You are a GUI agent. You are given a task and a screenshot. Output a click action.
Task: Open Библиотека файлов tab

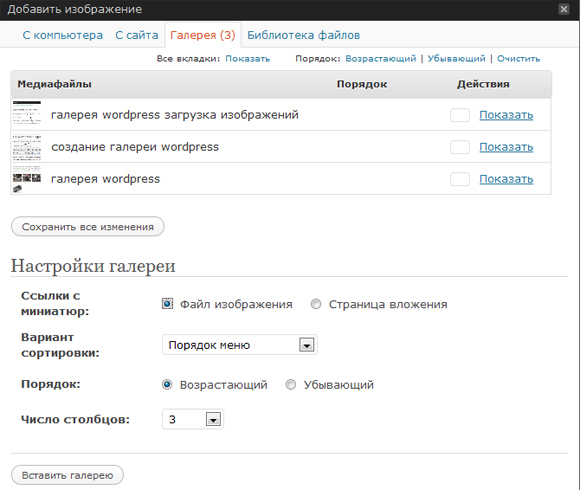[x=303, y=35]
